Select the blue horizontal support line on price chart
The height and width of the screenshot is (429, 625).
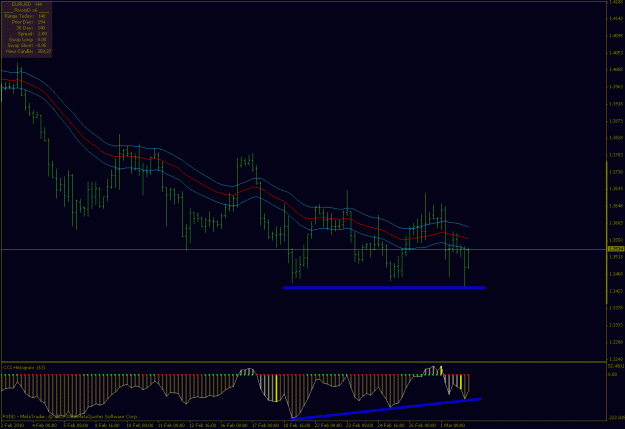pyautogui.click(x=384, y=287)
